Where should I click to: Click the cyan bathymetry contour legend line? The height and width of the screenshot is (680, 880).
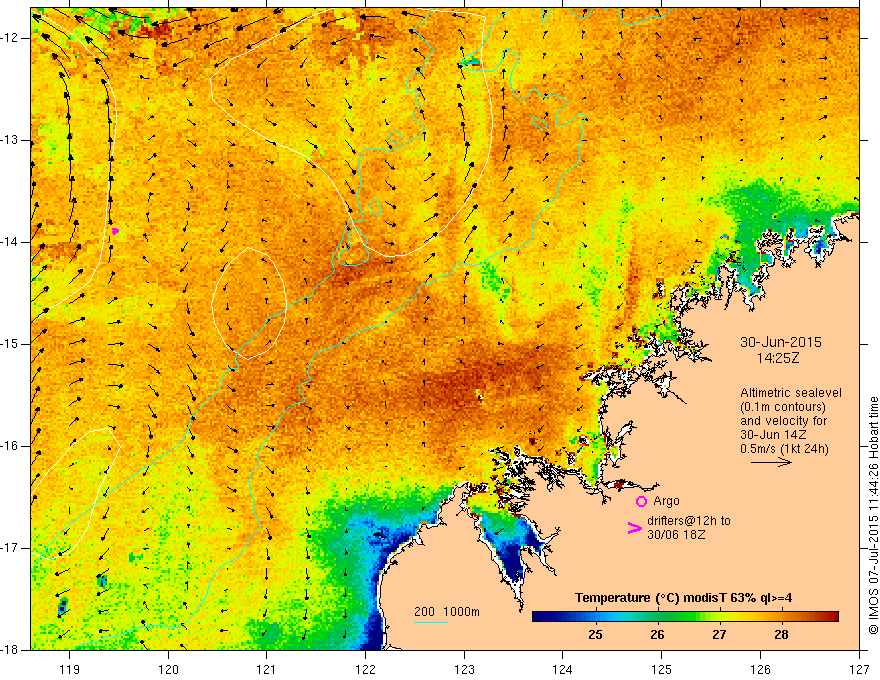(430, 622)
